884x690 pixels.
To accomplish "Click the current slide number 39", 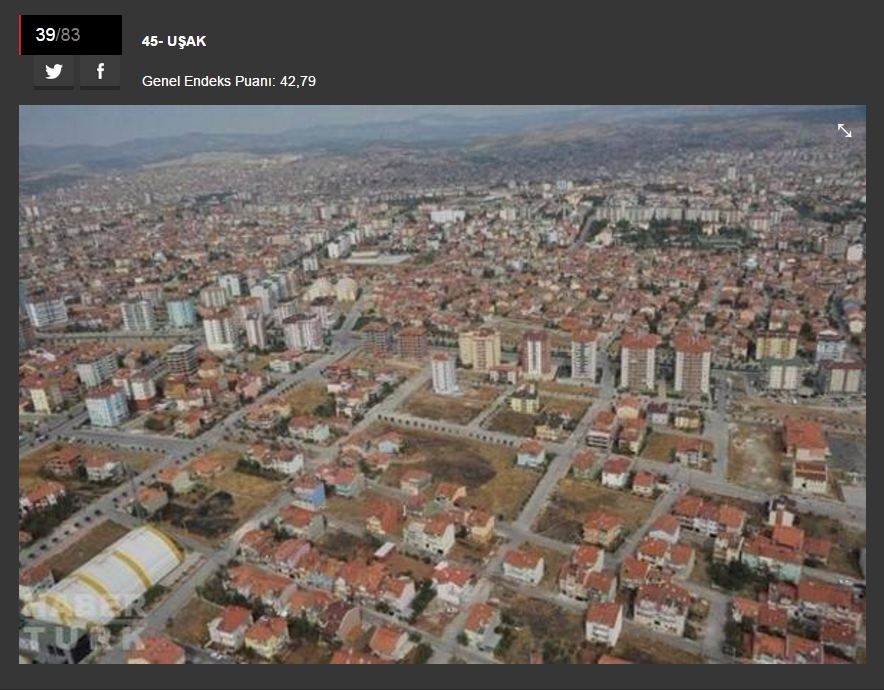I will tap(45, 35).
